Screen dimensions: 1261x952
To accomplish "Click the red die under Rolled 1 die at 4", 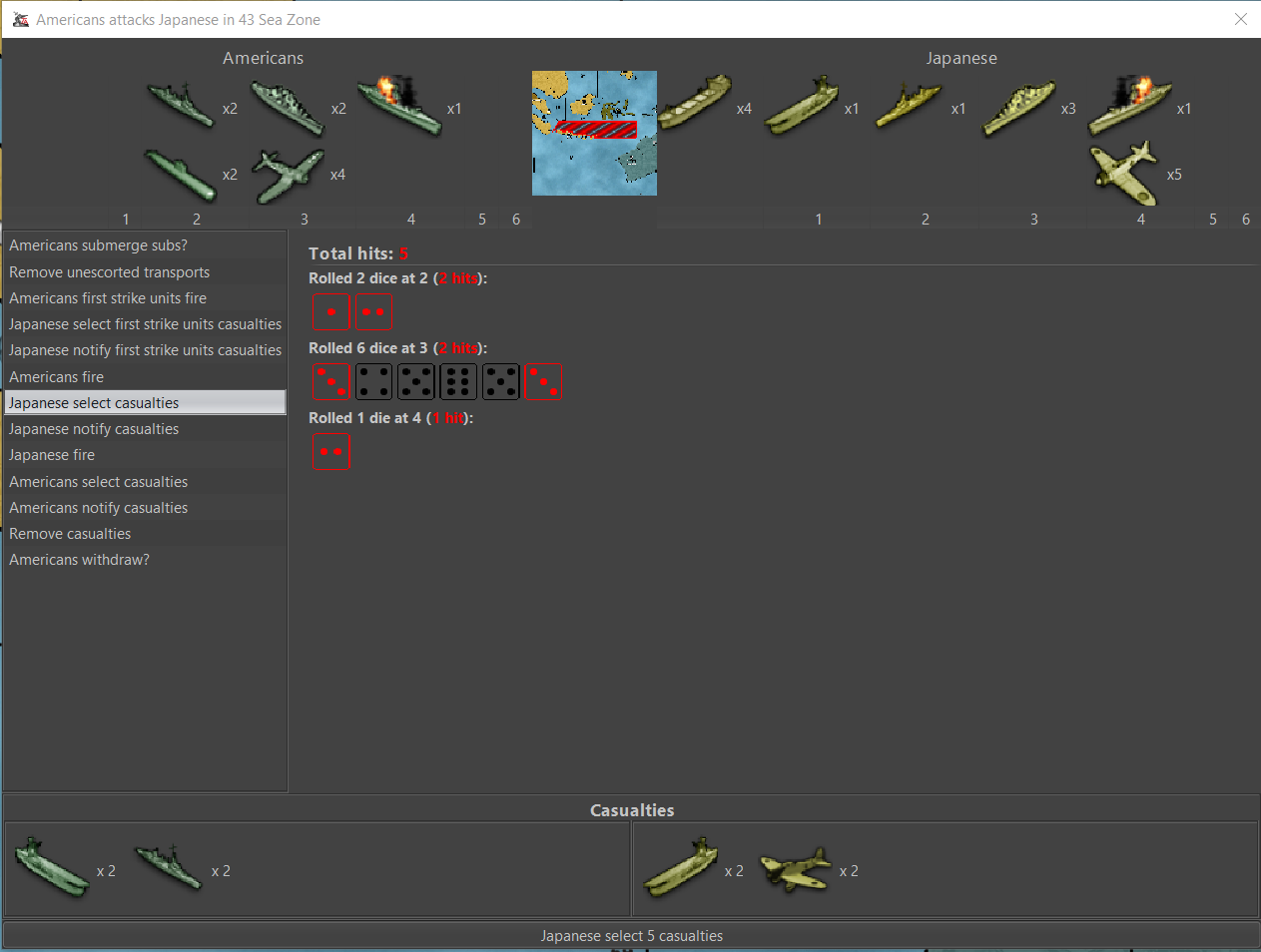I will pyautogui.click(x=330, y=451).
